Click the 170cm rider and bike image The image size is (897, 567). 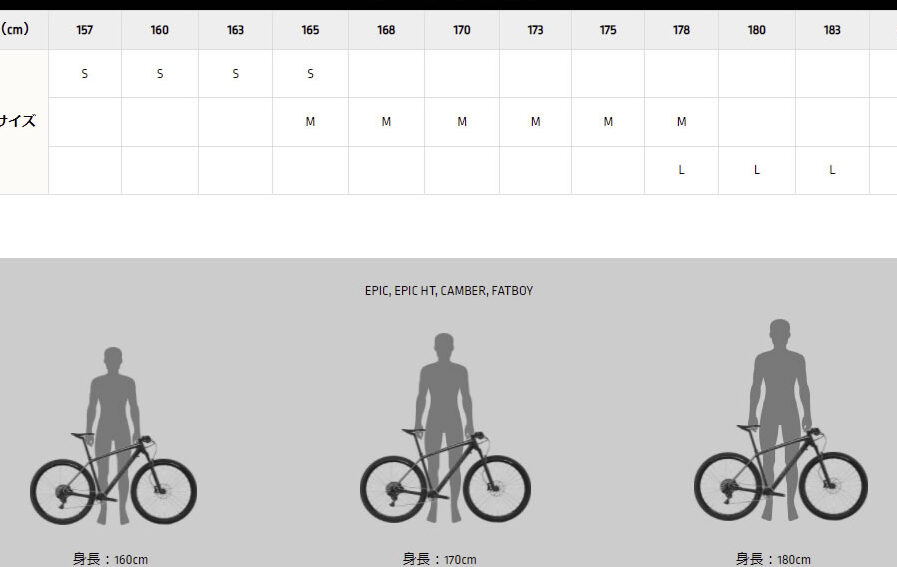(x=445, y=428)
